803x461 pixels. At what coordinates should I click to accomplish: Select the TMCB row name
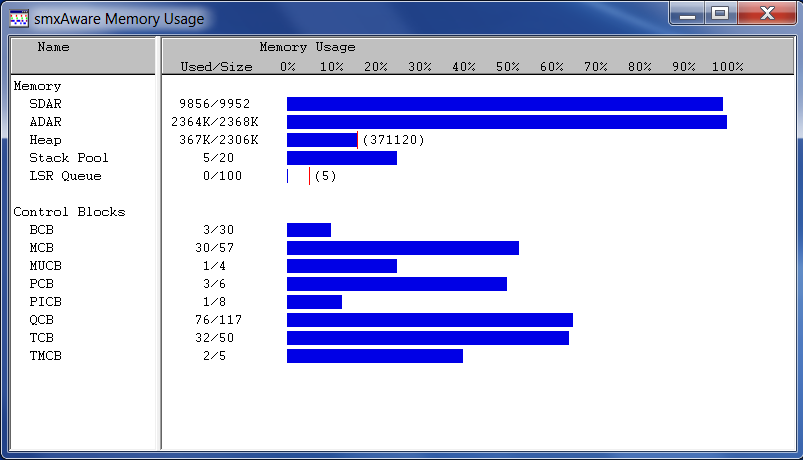45,356
